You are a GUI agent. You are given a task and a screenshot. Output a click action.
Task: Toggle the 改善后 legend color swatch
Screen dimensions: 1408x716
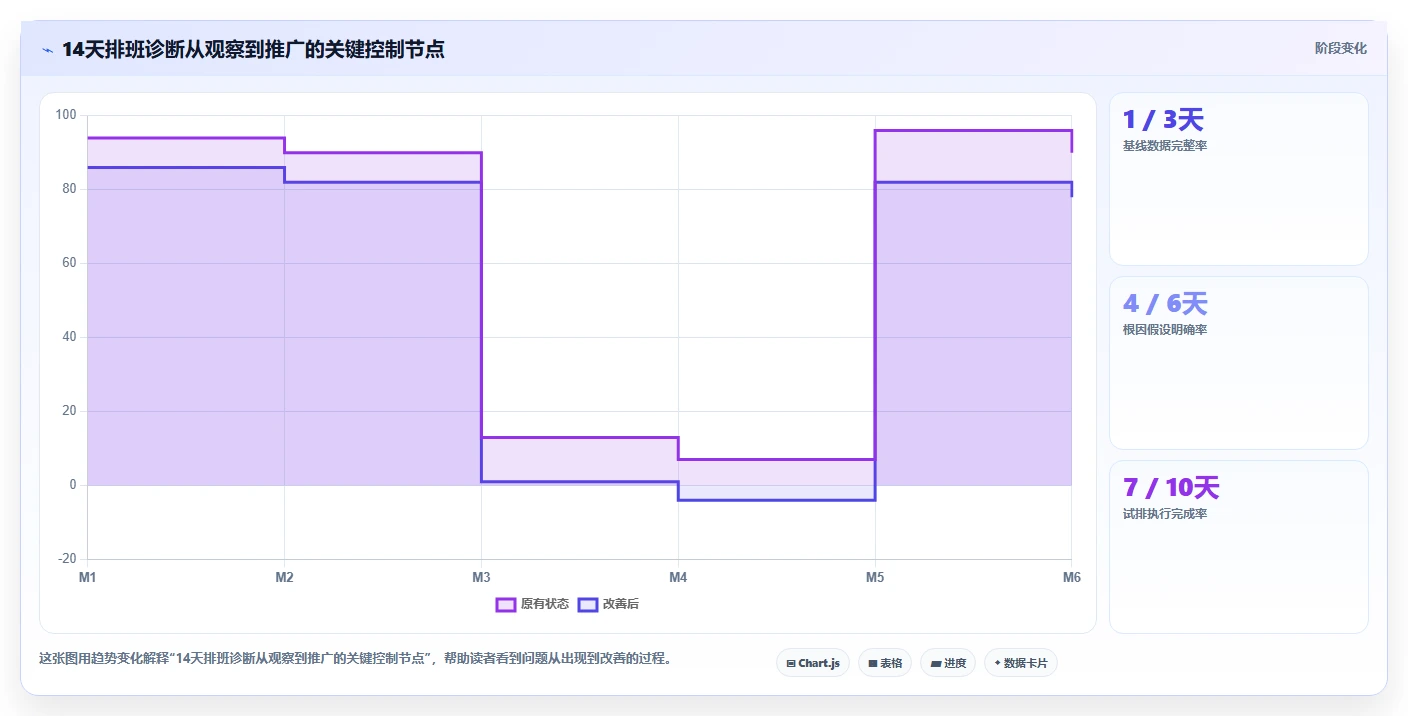[x=588, y=604]
